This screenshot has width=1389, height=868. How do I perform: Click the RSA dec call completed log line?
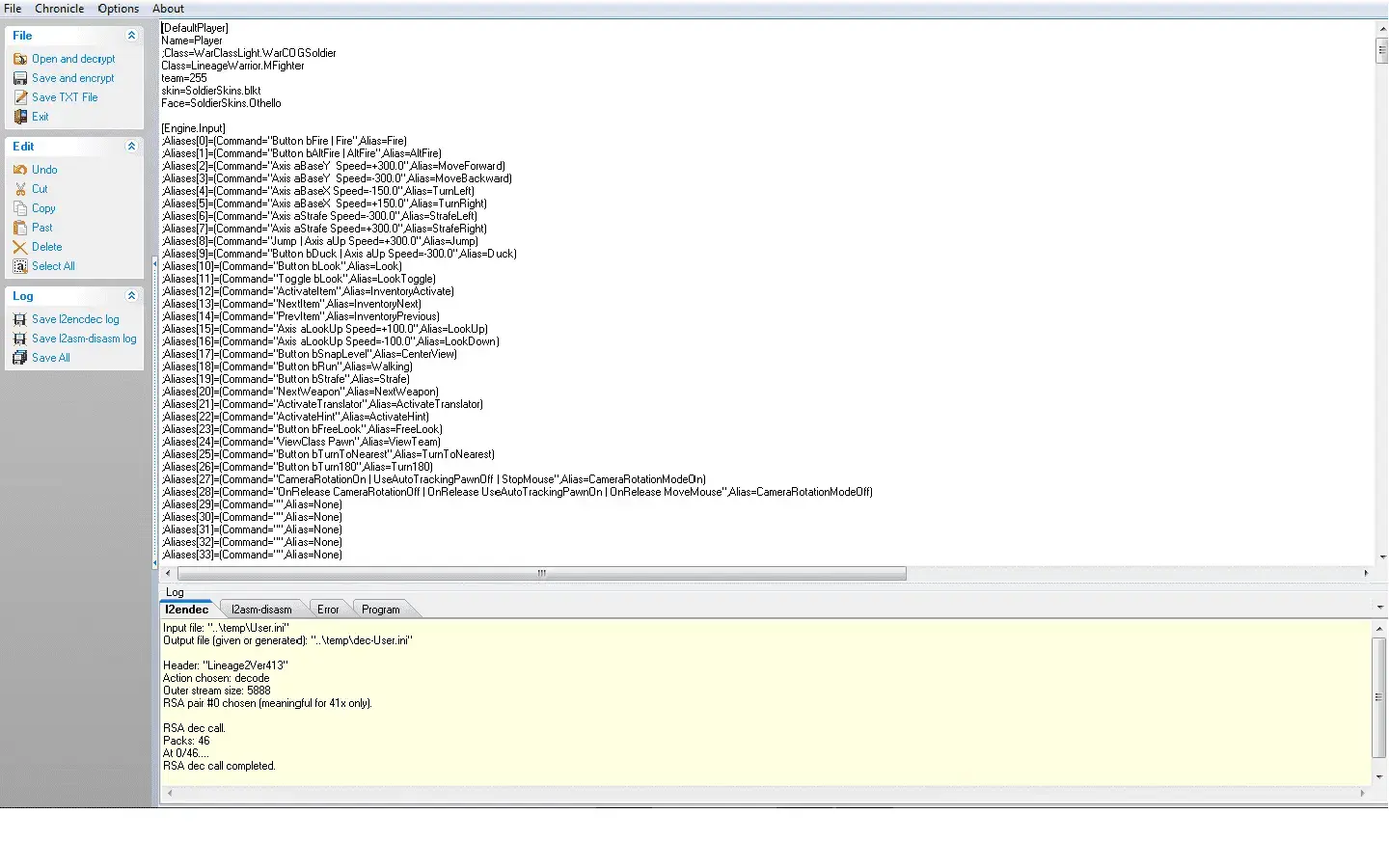pyautogui.click(x=219, y=766)
